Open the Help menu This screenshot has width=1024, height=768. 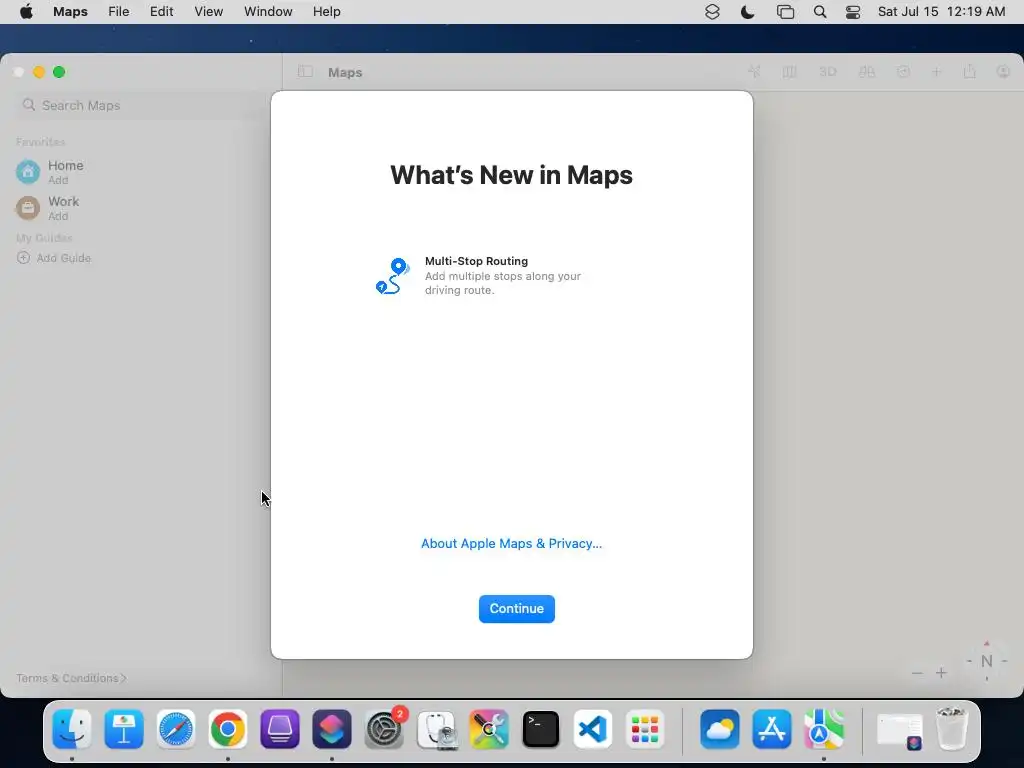tap(327, 12)
